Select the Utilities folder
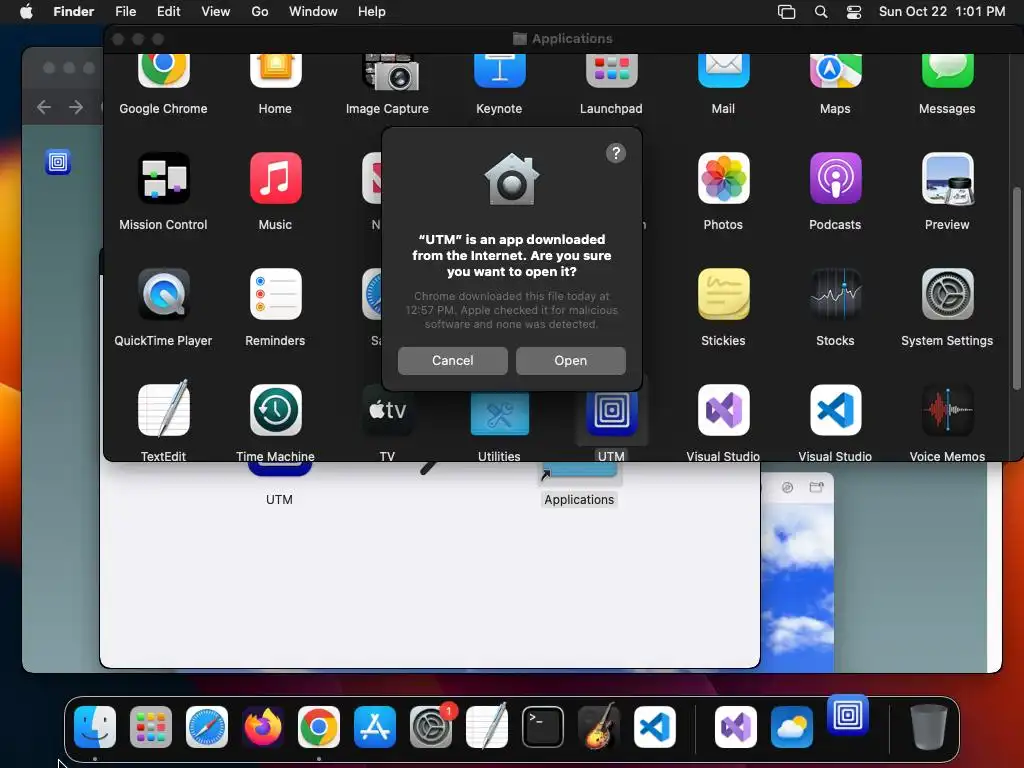This screenshot has height=768, width=1024. tap(500, 412)
